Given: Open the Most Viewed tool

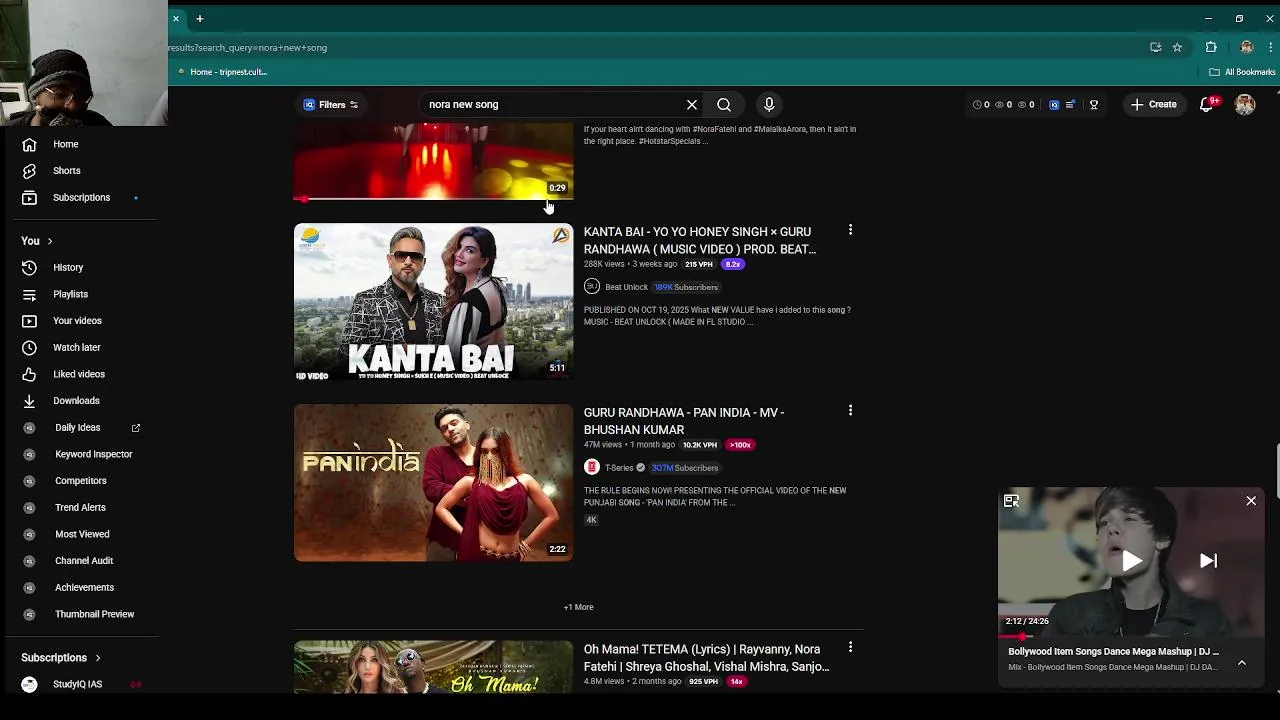Looking at the screenshot, I should tap(82, 534).
